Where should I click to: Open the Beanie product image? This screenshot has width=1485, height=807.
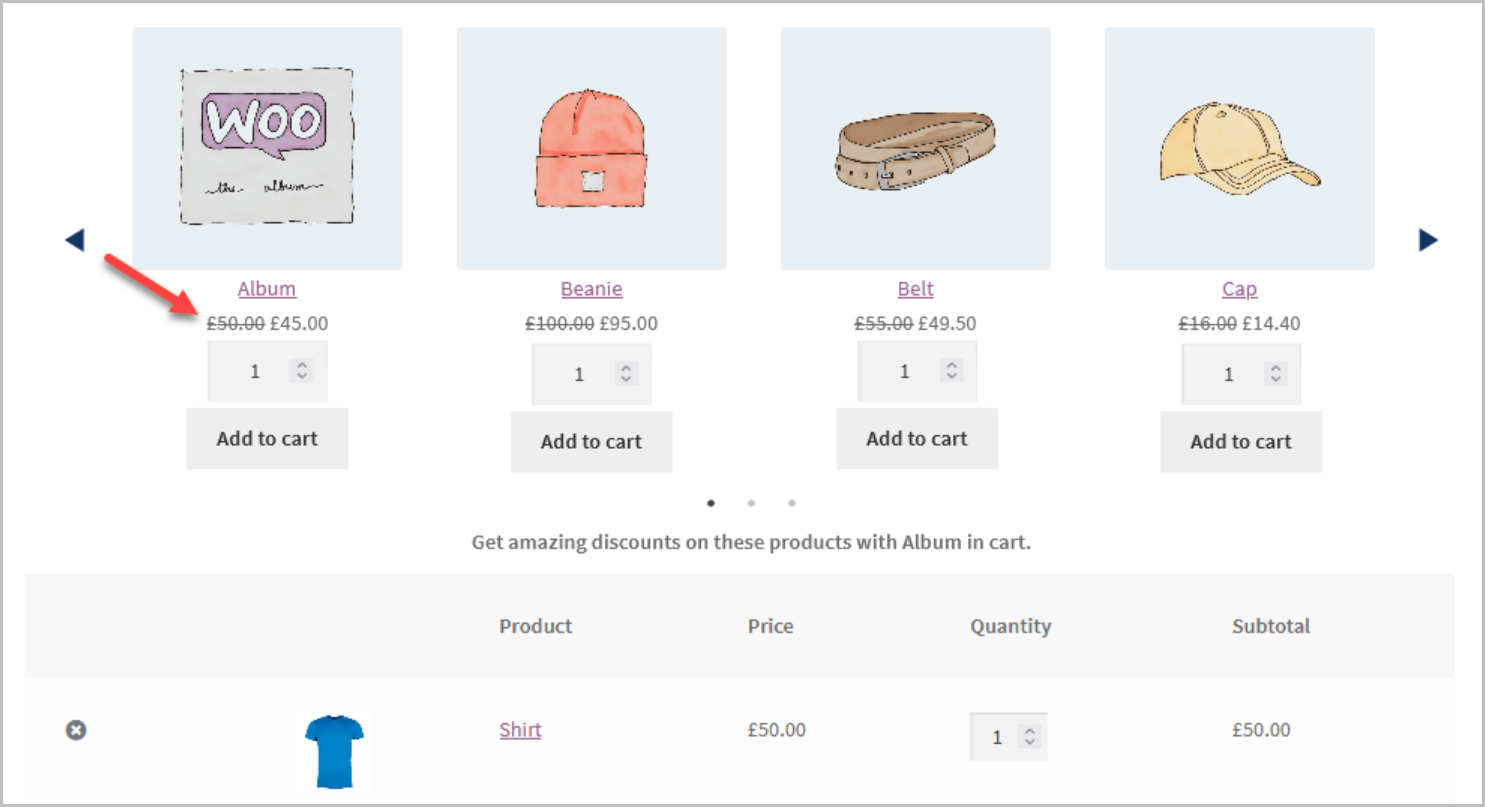point(591,148)
